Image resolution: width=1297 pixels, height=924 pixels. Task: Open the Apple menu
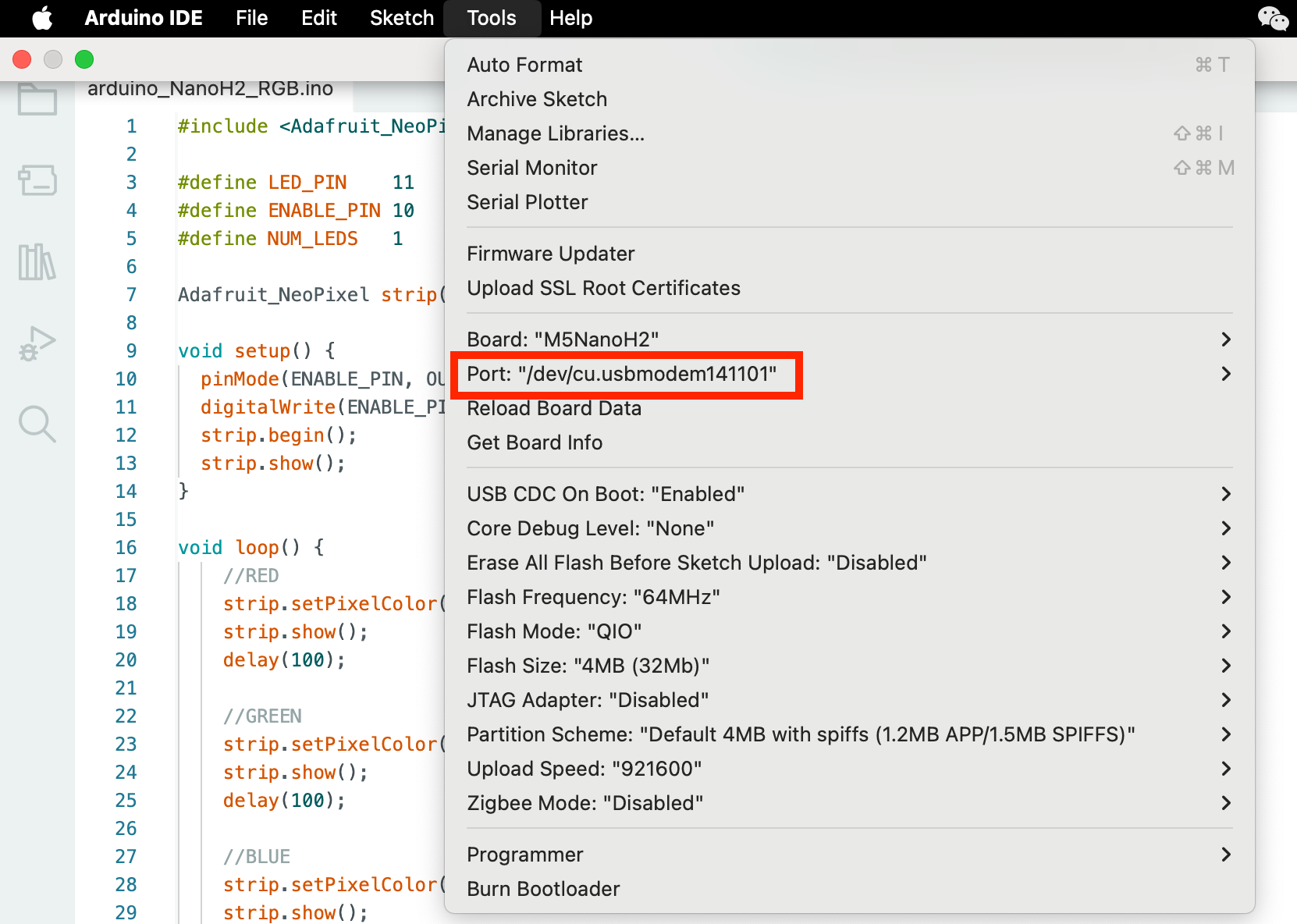pos(42,18)
